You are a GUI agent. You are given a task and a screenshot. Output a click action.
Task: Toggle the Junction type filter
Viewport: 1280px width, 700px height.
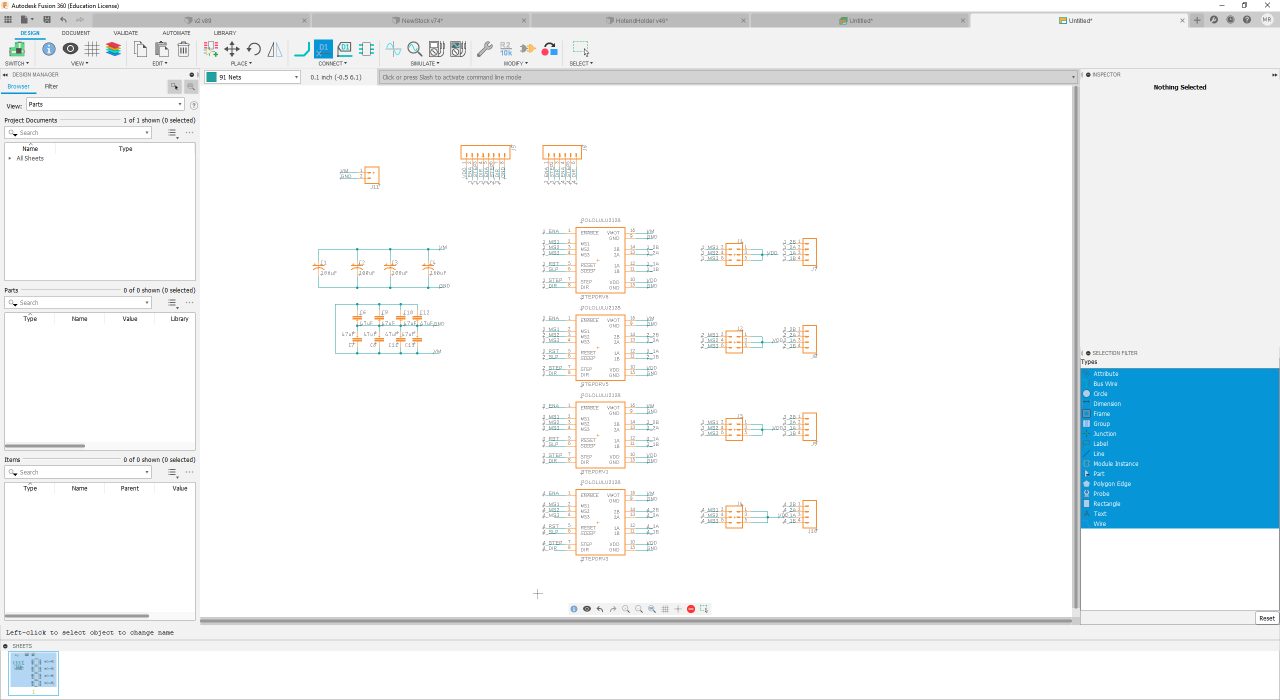click(1180, 434)
